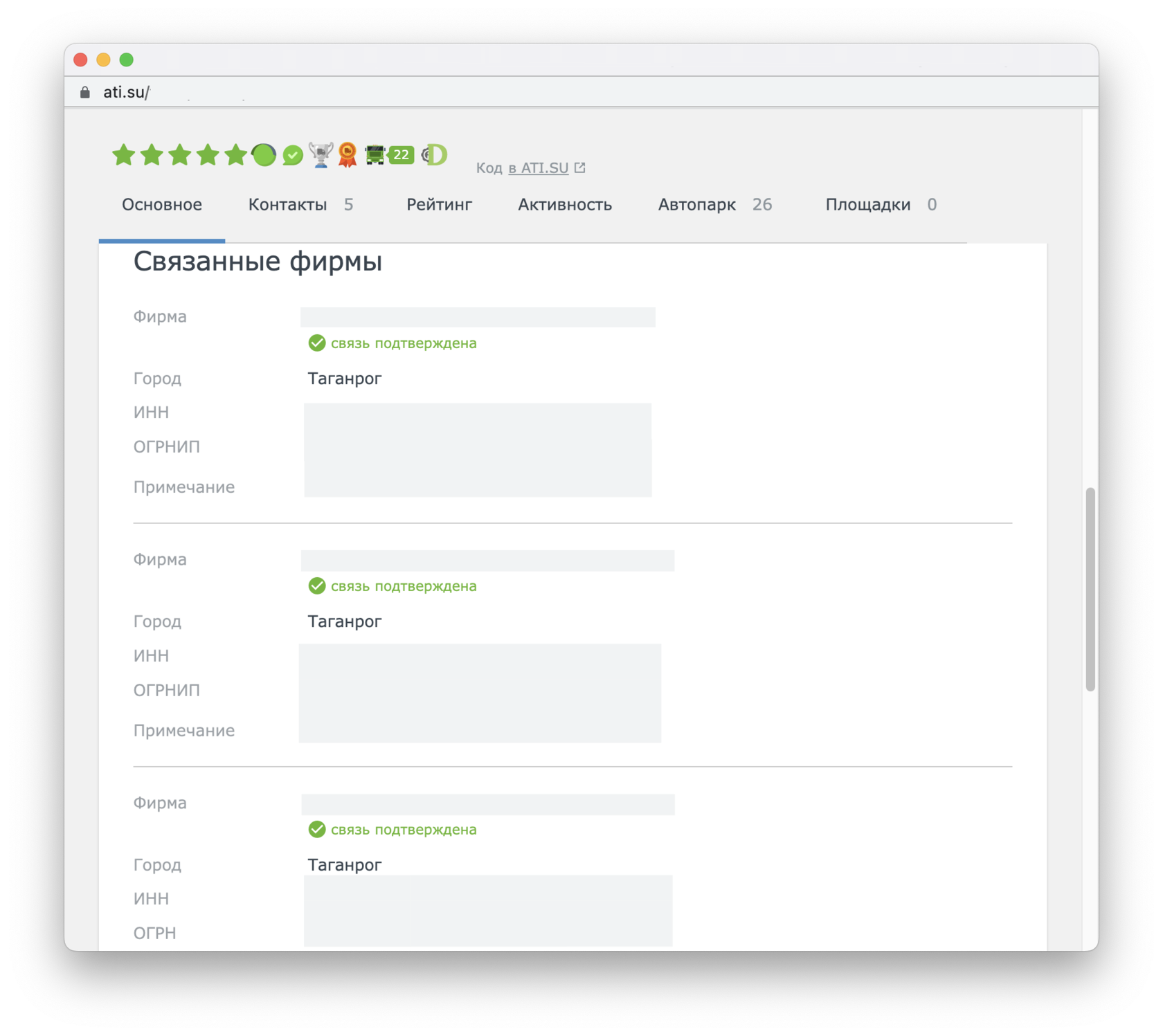Click the page vertical scrollbar thumb

coord(1090,589)
